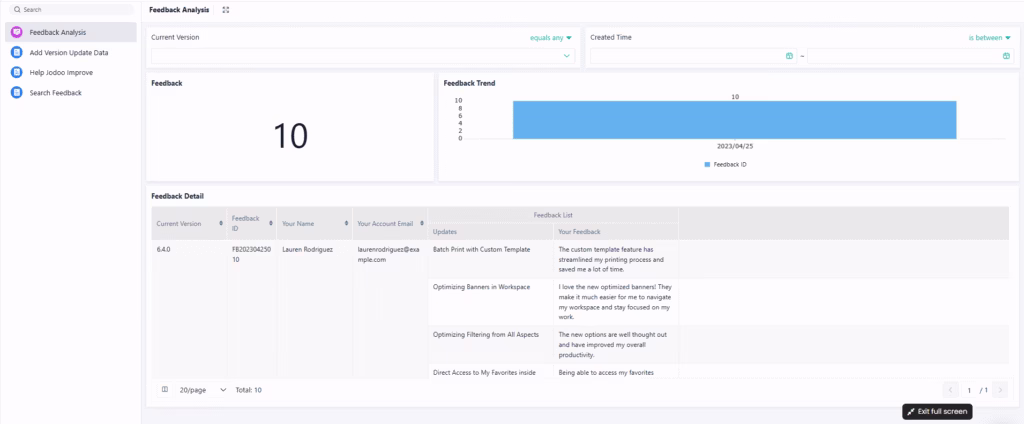The height and width of the screenshot is (424, 1024).
Task: Click the column layout icon left of 20/page
Action: tap(165, 389)
